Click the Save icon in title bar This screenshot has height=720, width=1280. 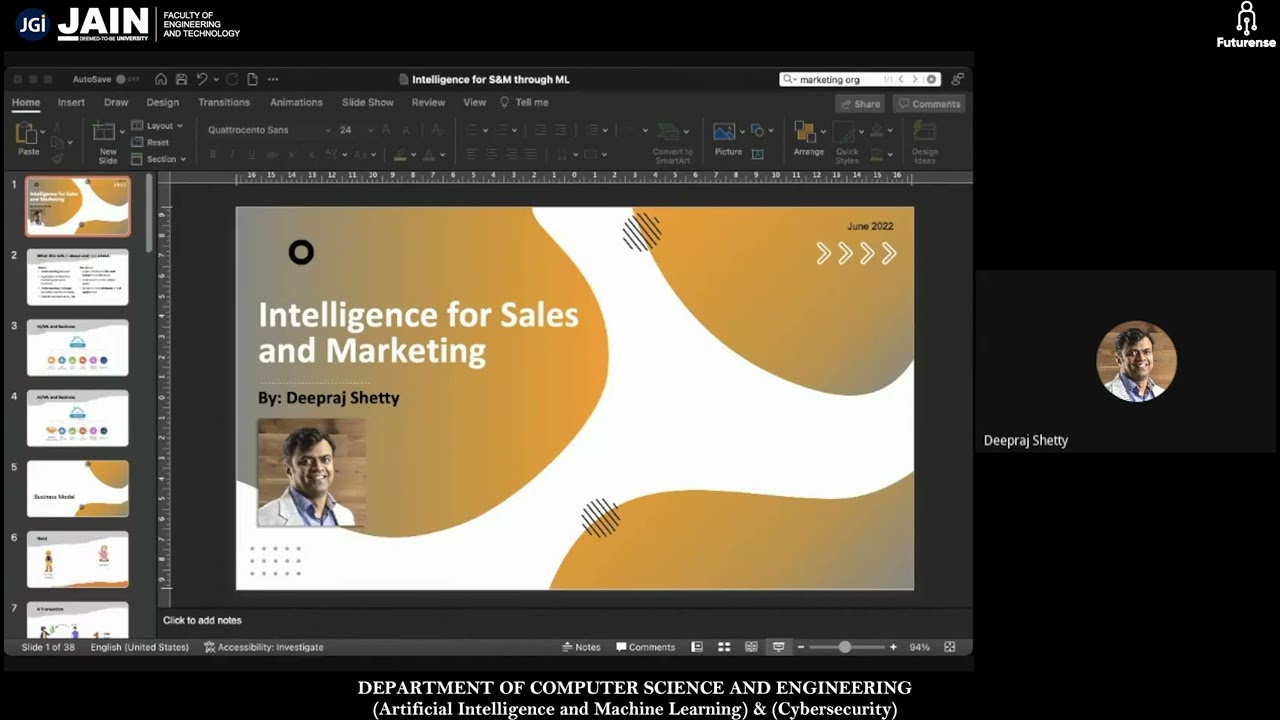click(x=181, y=79)
